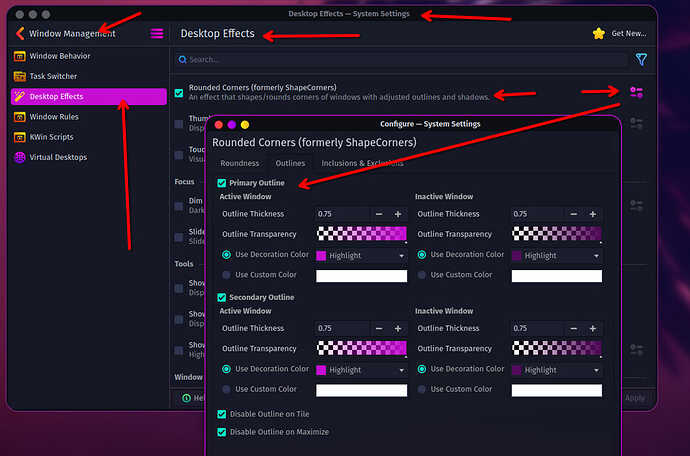The width and height of the screenshot is (690, 456).
Task: Pick Secondary Inactive Window custom color swatch
Action: pos(557,390)
